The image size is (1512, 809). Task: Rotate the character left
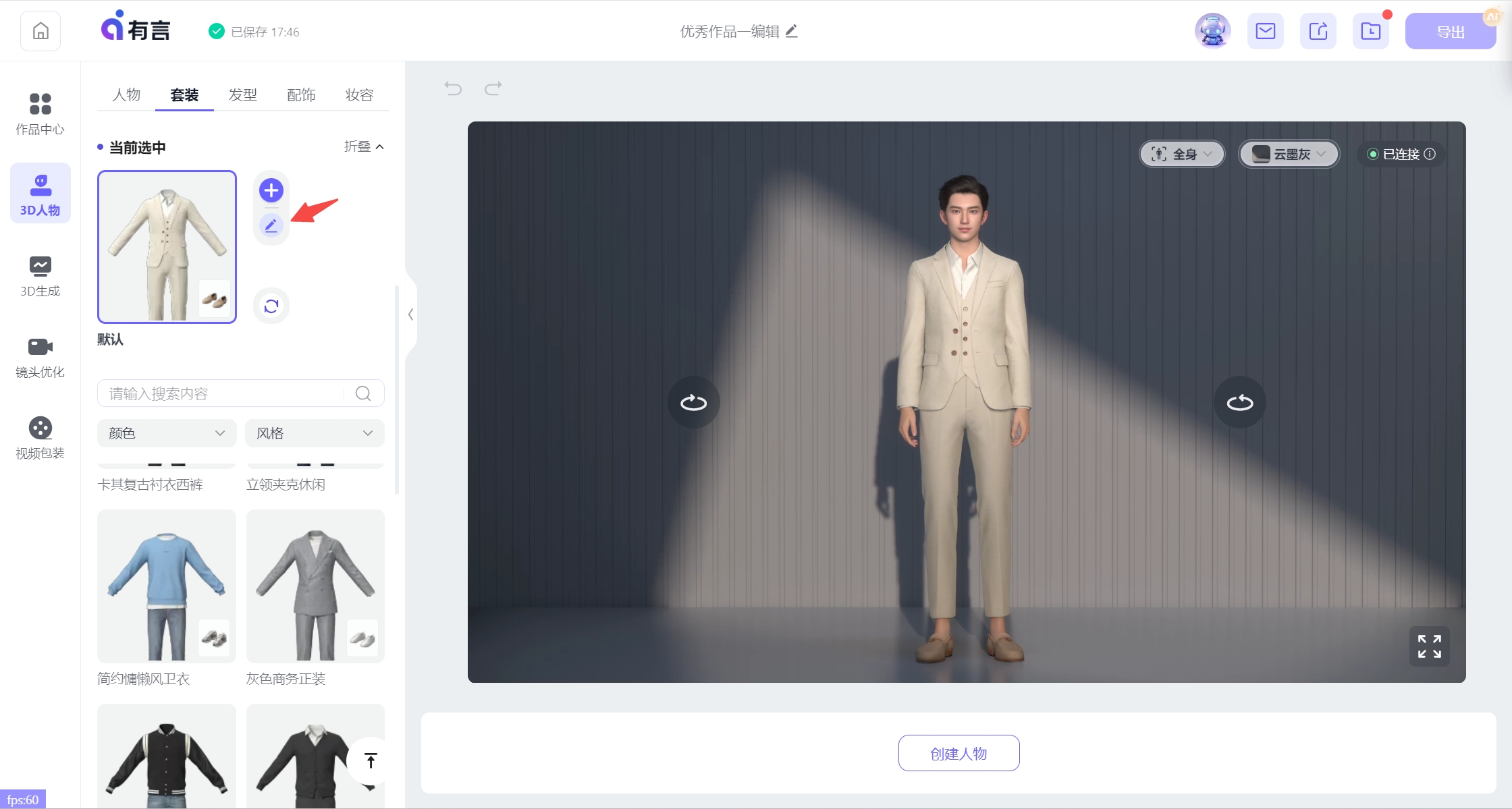click(x=693, y=403)
